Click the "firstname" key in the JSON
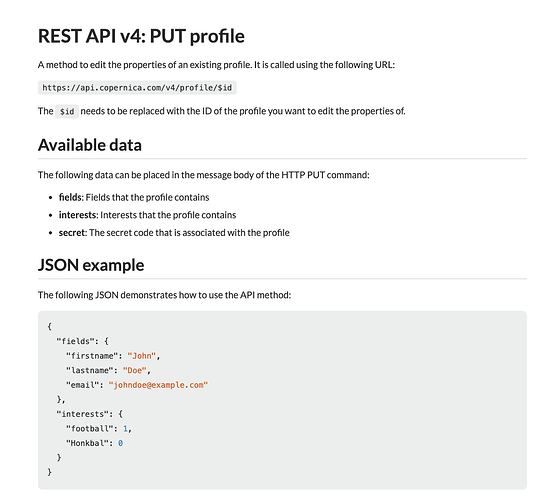 click(x=92, y=356)
